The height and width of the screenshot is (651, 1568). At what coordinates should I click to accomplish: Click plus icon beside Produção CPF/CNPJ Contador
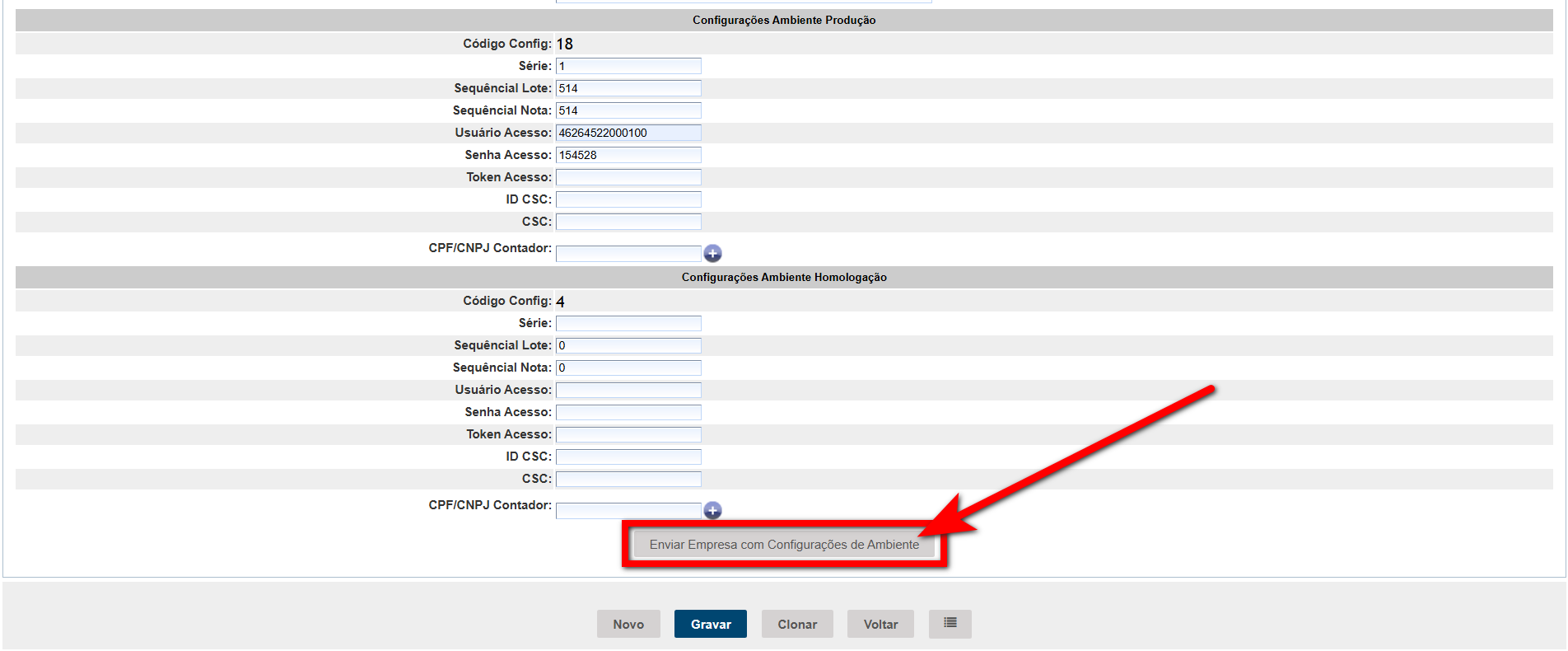tap(712, 254)
